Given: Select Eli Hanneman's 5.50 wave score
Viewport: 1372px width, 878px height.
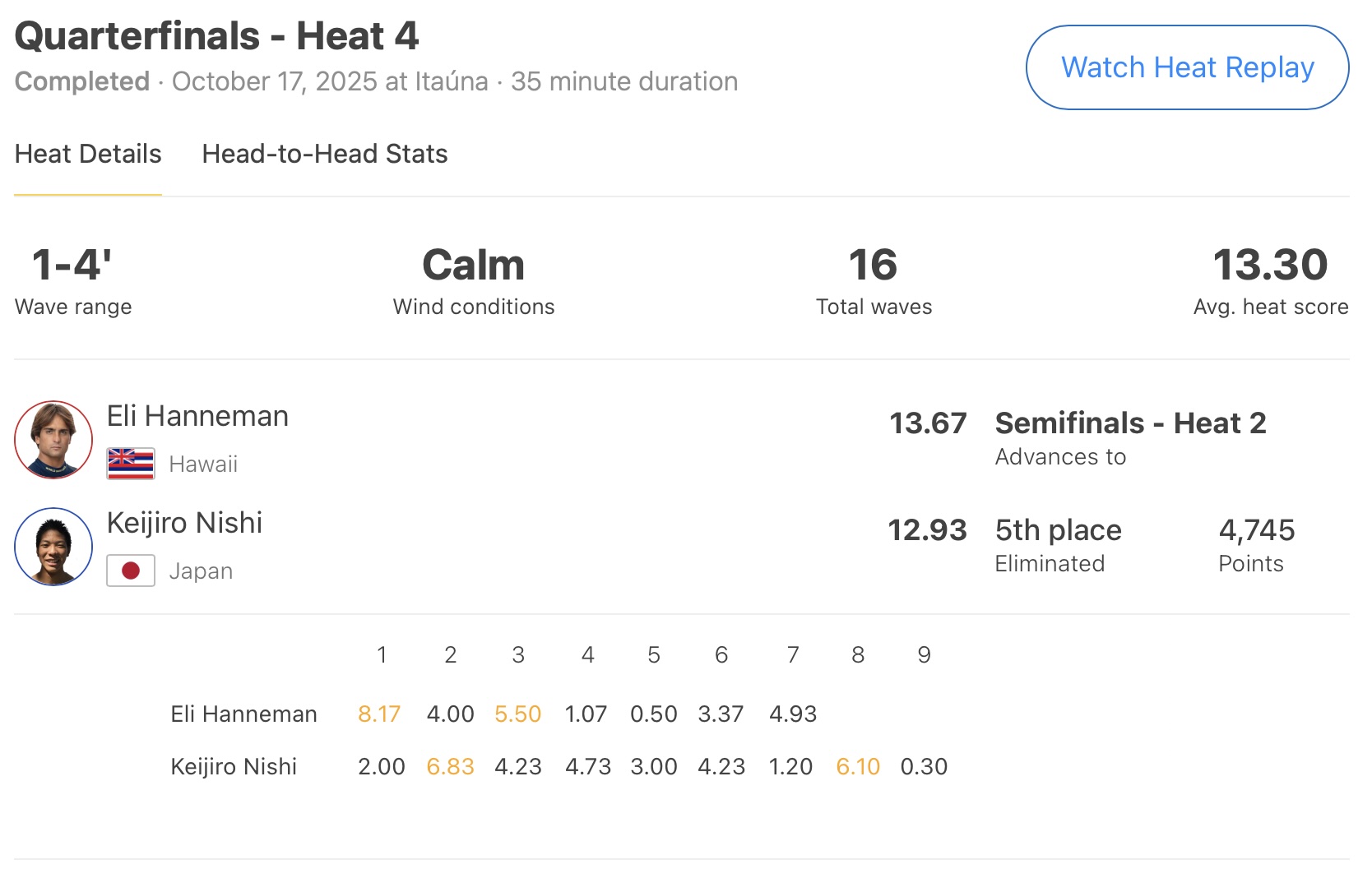Looking at the screenshot, I should (517, 714).
